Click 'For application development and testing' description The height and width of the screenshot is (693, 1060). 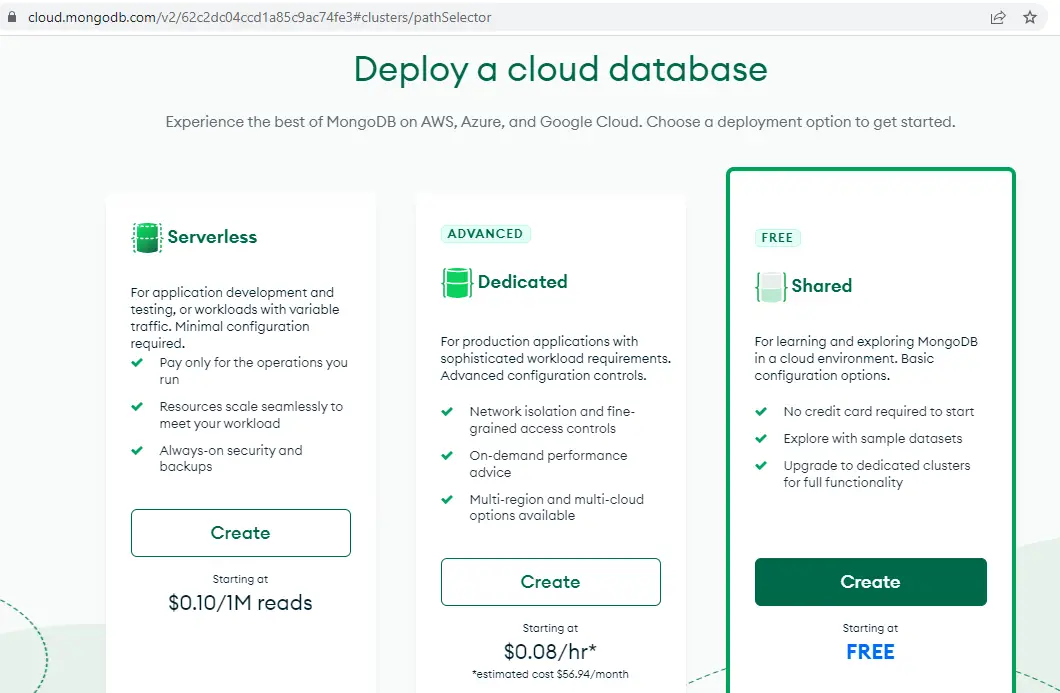click(x=235, y=318)
